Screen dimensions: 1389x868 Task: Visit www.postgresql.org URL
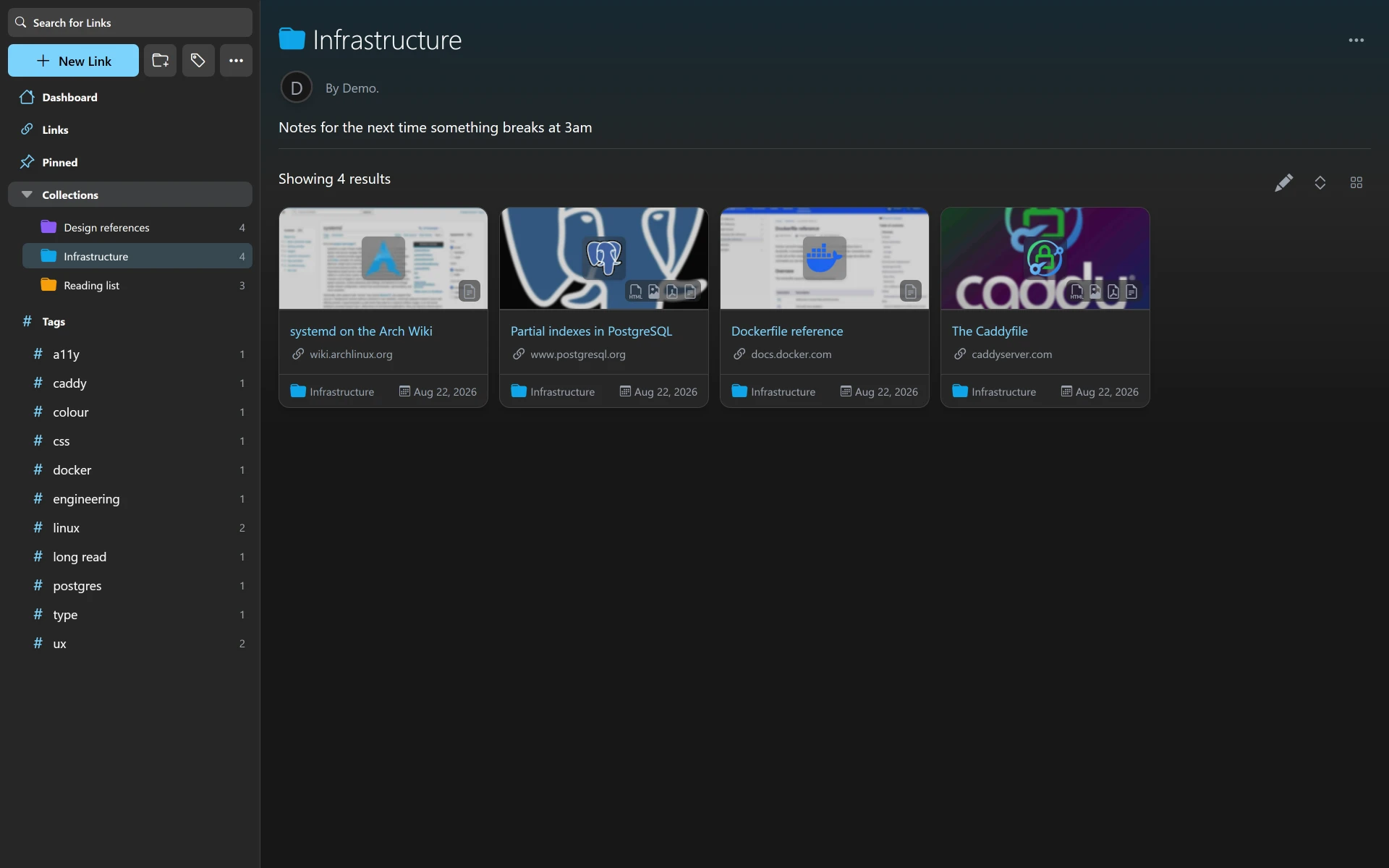tap(577, 354)
